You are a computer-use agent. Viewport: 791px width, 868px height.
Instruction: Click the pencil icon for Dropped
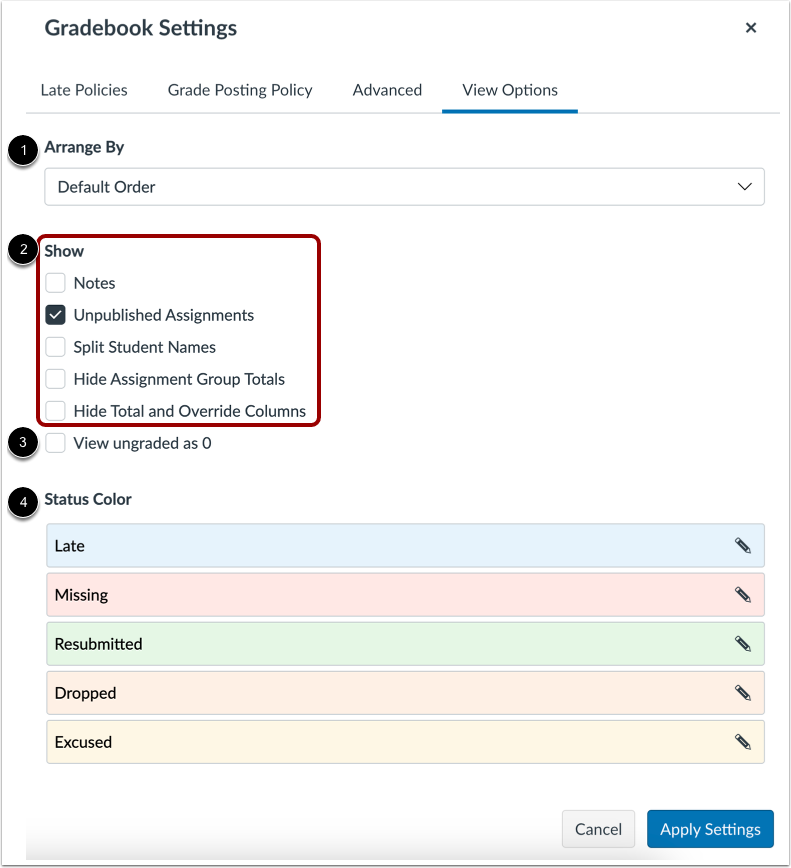click(743, 692)
